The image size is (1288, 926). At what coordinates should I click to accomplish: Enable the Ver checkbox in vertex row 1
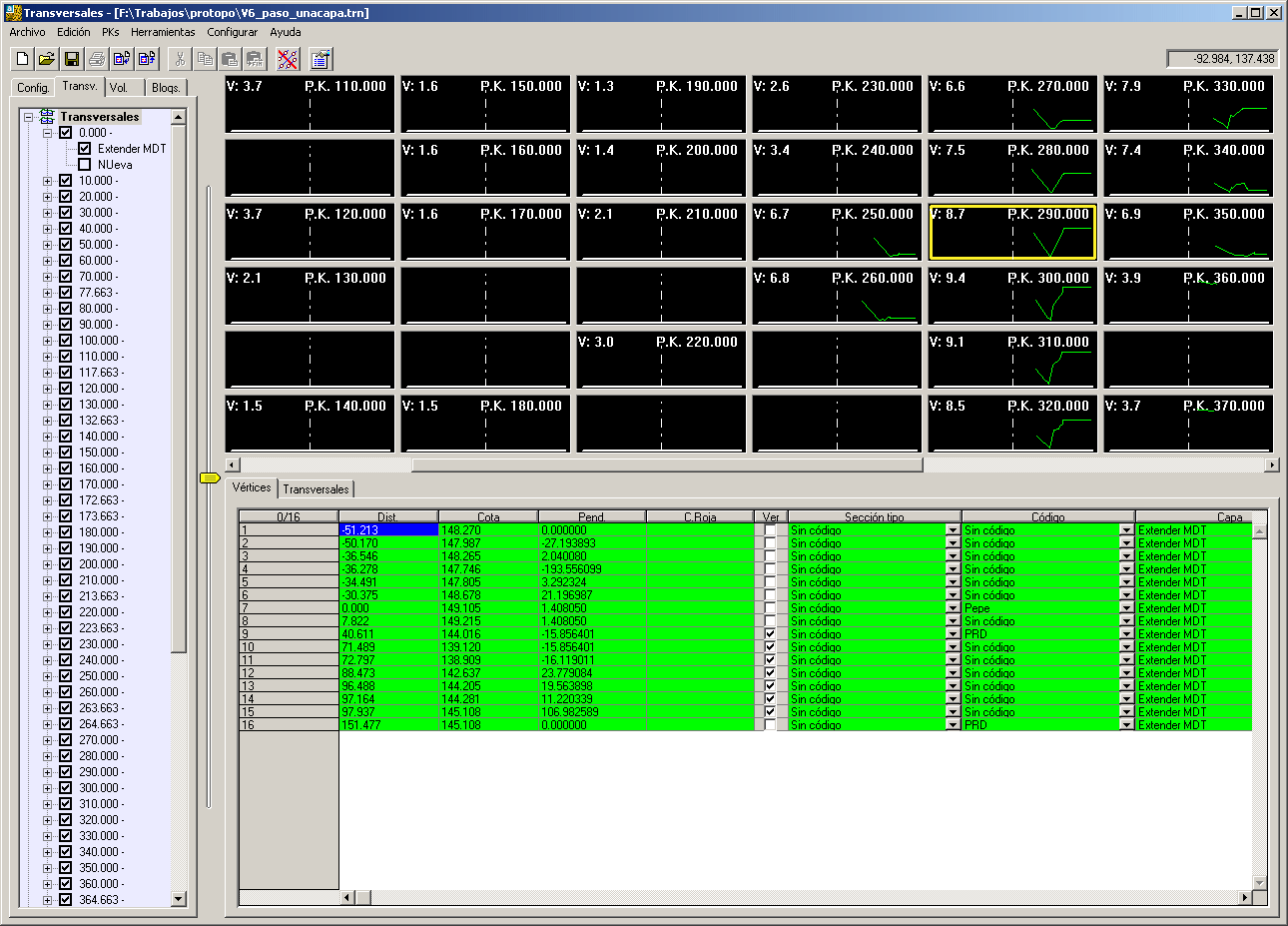[x=770, y=530]
